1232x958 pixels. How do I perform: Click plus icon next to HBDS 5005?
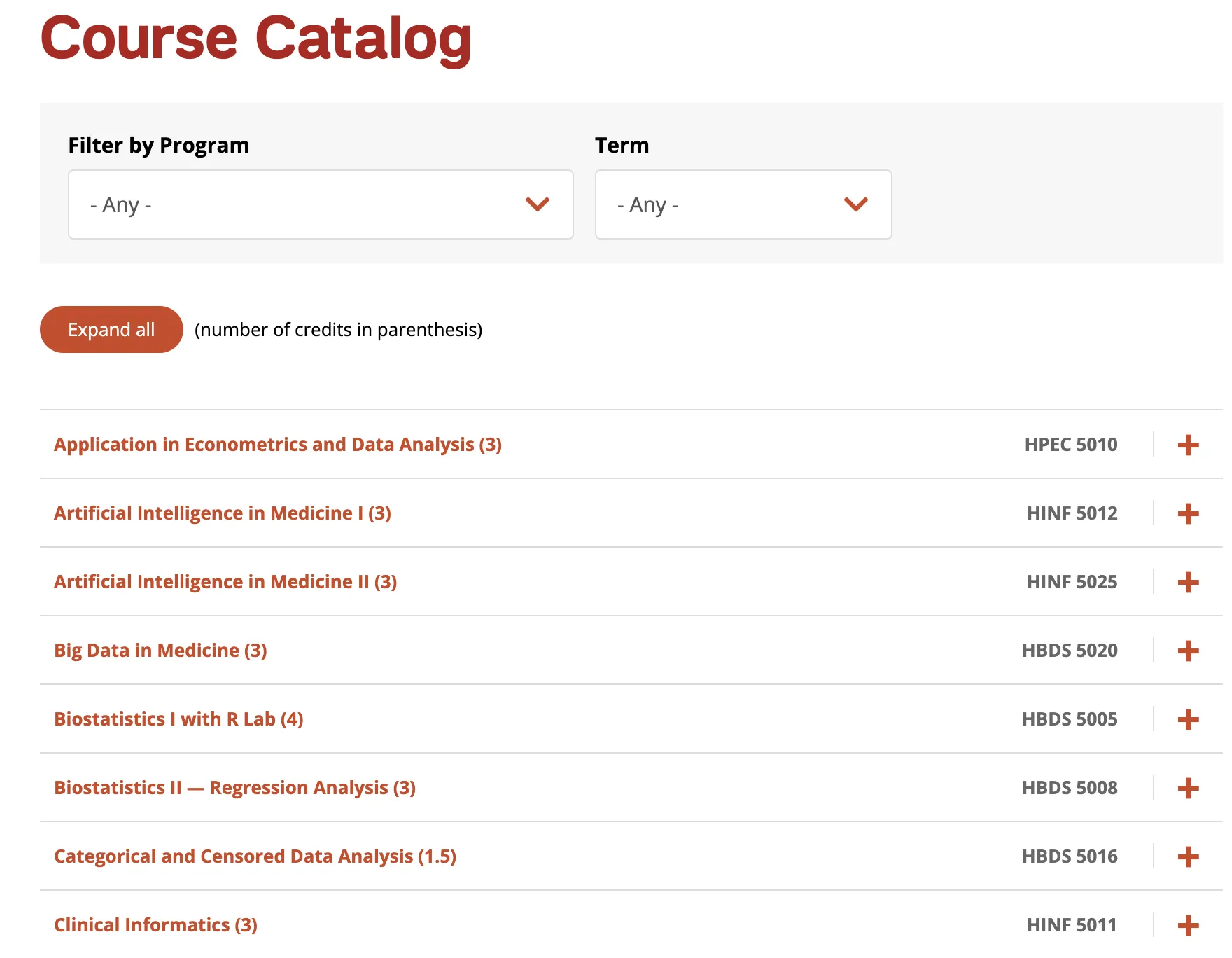pos(1188,719)
